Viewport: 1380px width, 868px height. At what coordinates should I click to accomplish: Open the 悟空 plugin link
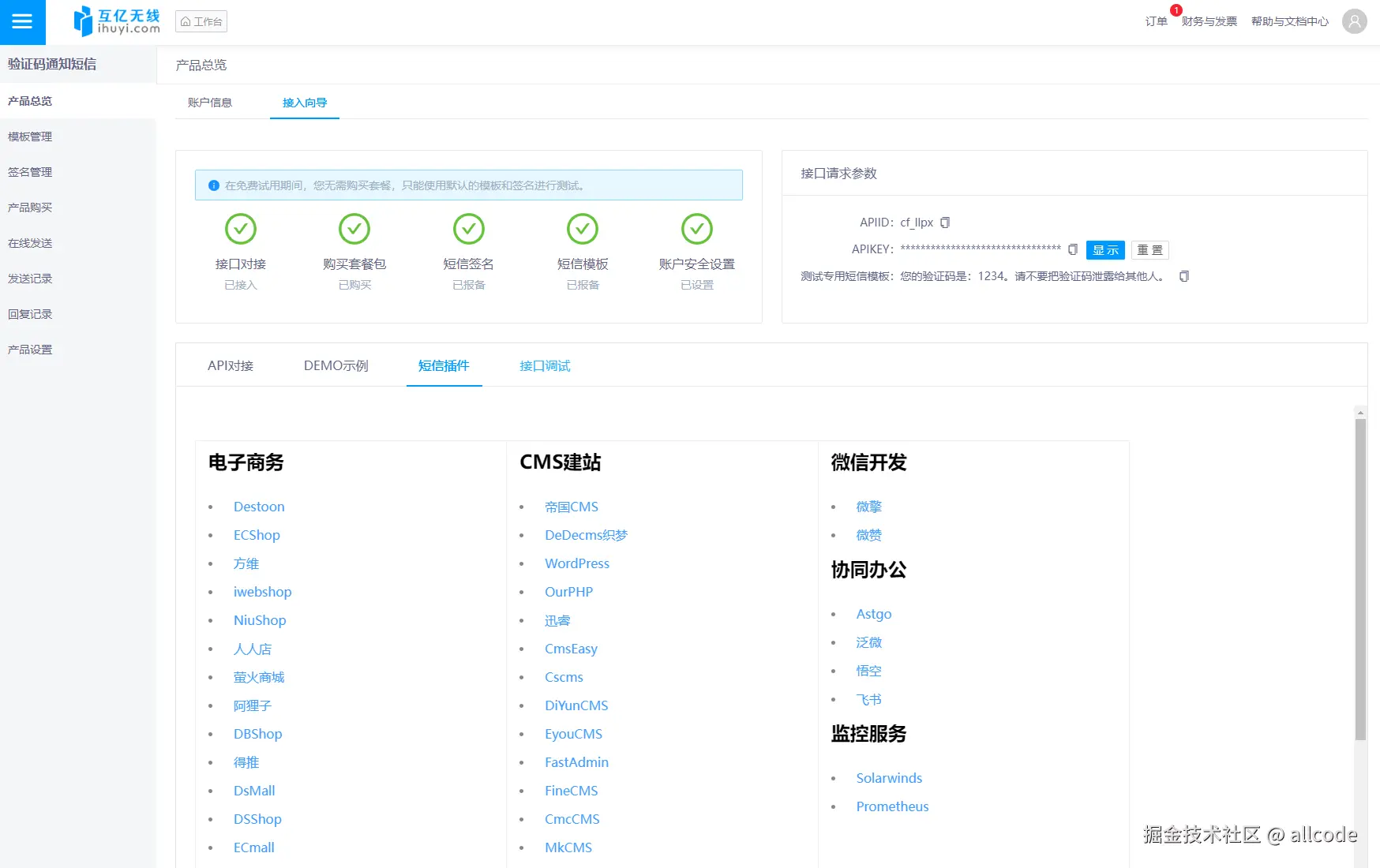coord(869,671)
